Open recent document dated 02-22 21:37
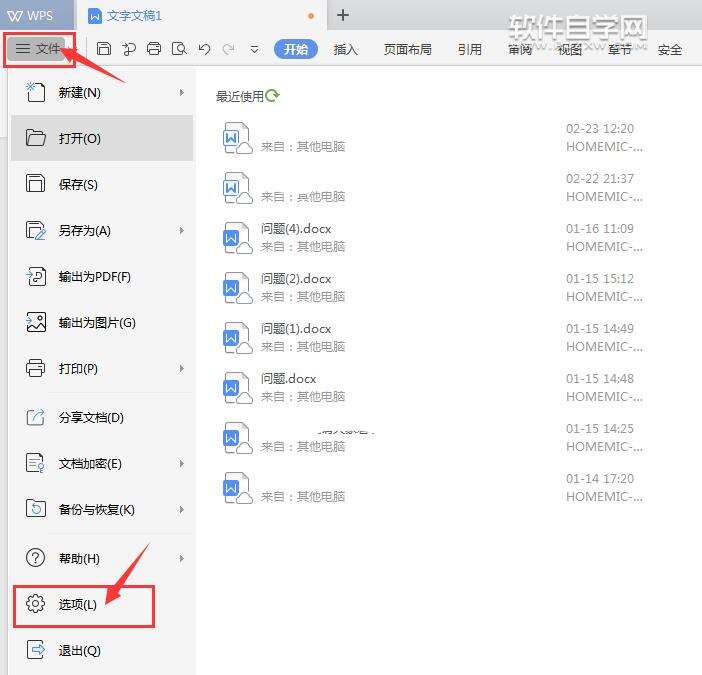 pos(432,188)
